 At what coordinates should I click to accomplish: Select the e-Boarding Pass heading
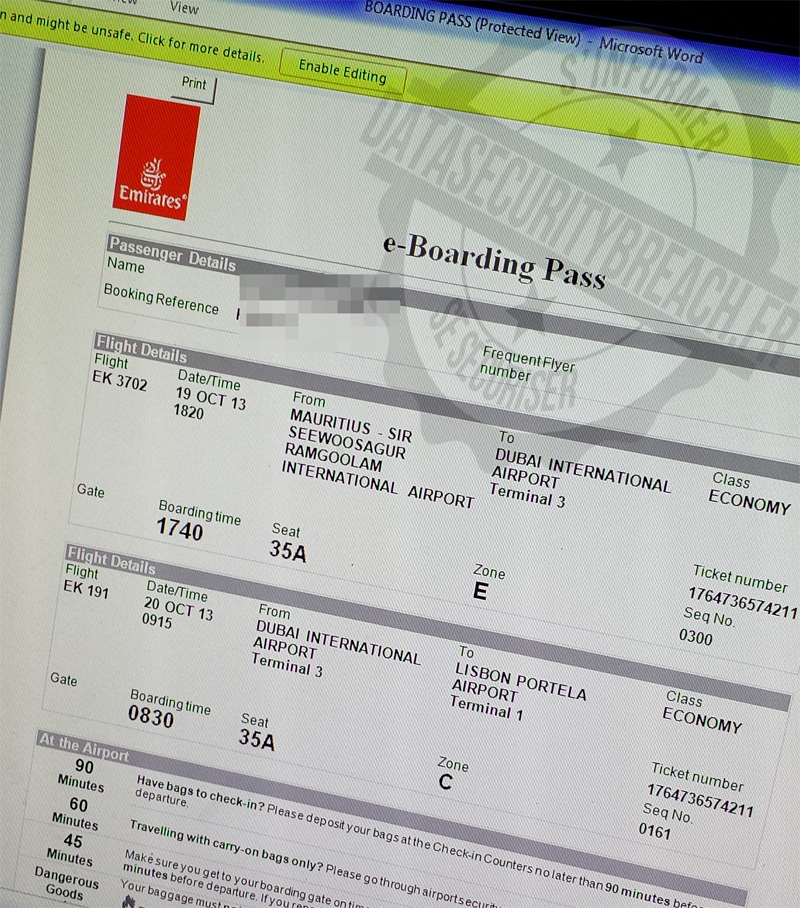pos(494,263)
